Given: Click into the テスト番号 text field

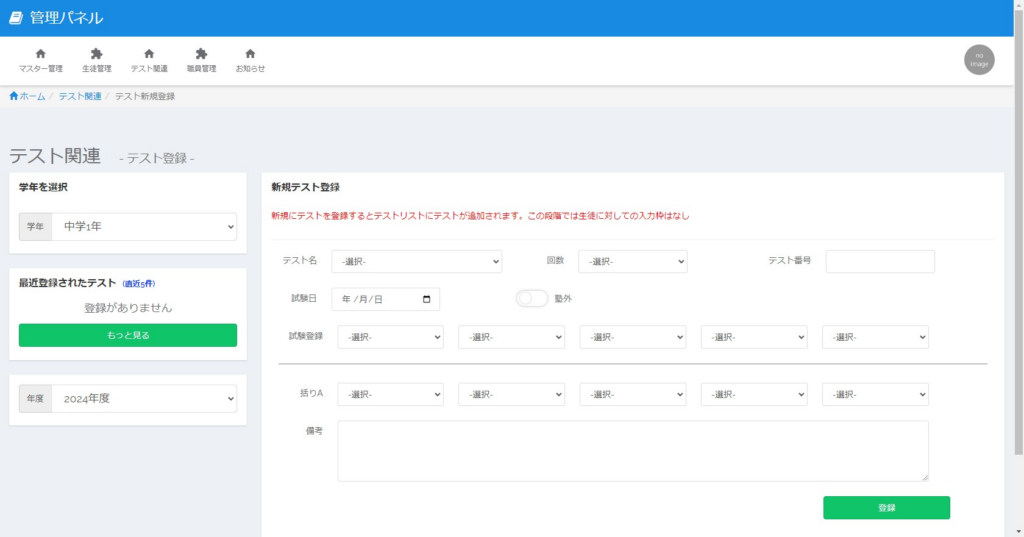Looking at the screenshot, I should [x=880, y=261].
